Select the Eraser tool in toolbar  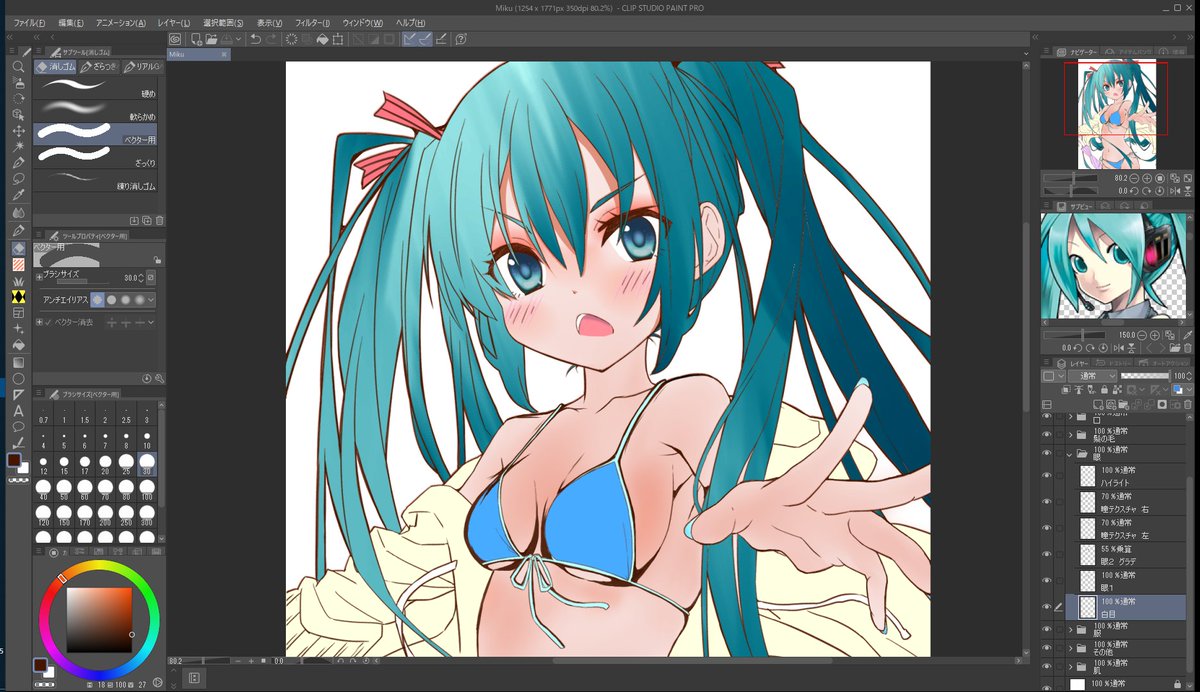tap(18, 248)
